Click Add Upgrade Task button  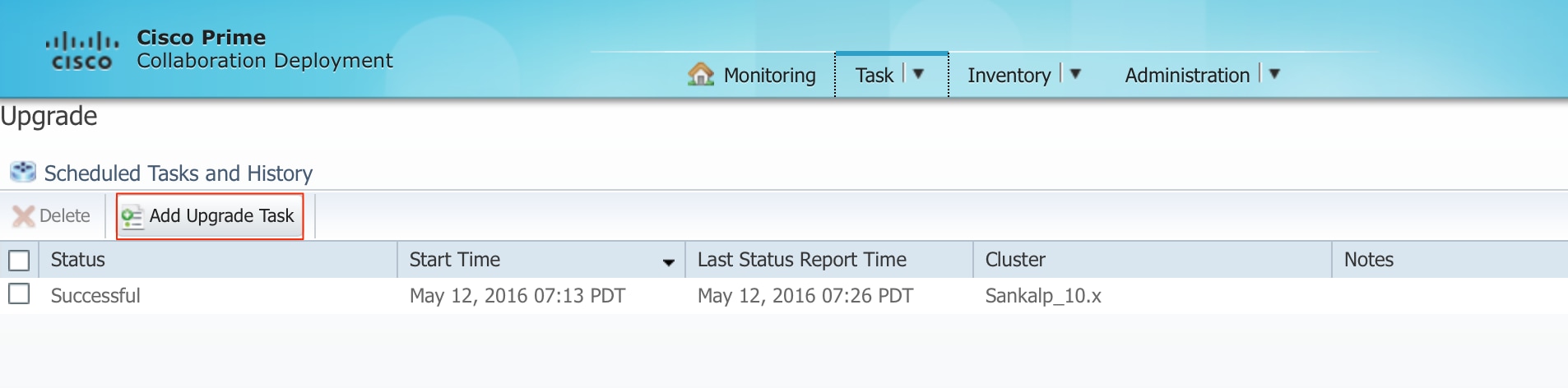(x=210, y=216)
